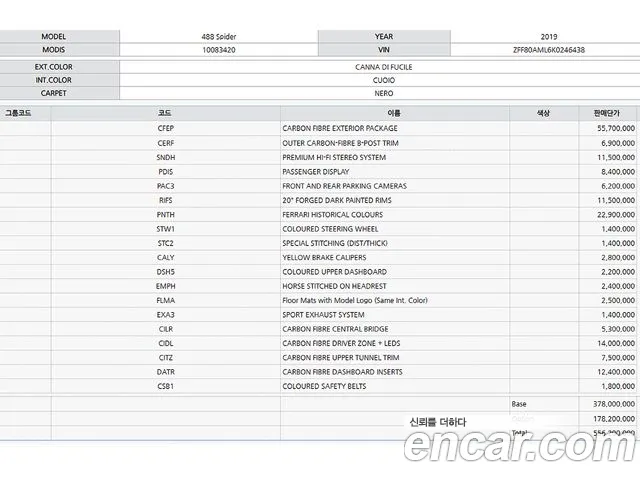Click the 이름 column header
The width and height of the screenshot is (640, 480).
point(394,113)
